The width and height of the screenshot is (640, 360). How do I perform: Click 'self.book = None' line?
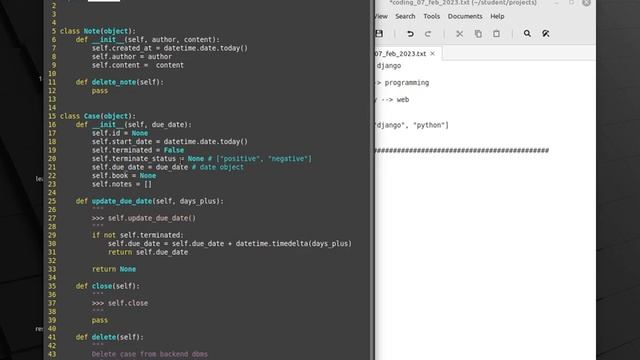[x=124, y=176]
